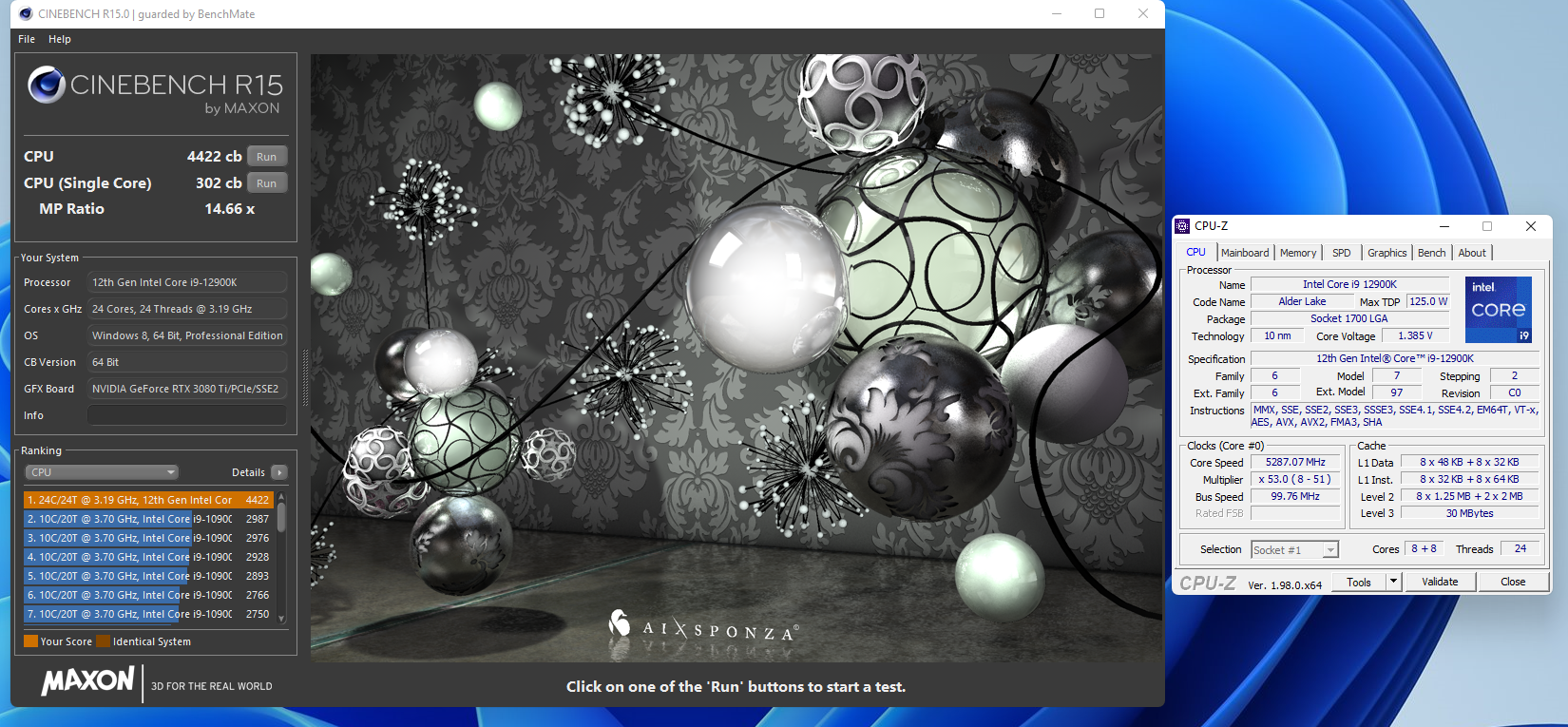Expand the Tools dropdown arrow in CPU-Z

(x=1393, y=582)
